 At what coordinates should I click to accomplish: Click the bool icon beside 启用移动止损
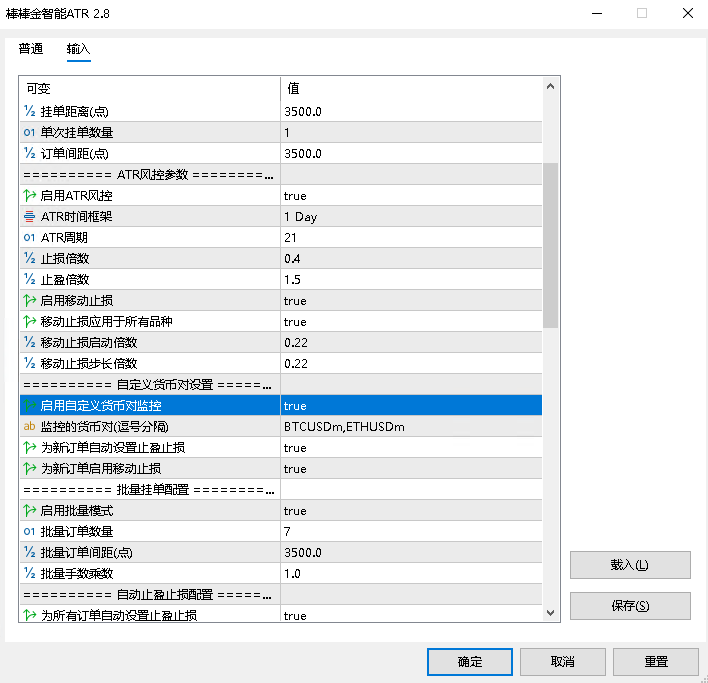pyautogui.click(x=29, y=300)
